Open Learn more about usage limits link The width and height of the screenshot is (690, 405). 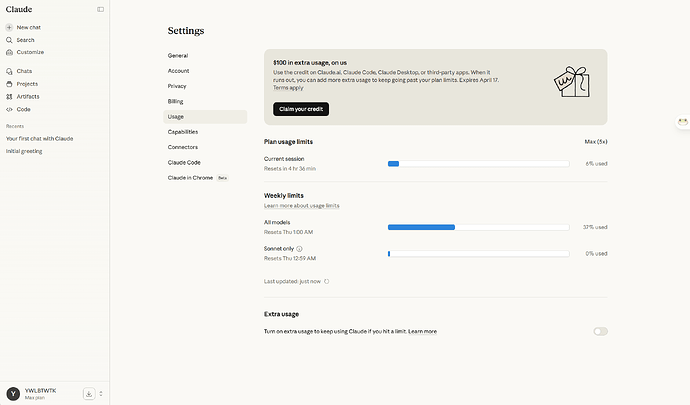click(x=301, y=206)
